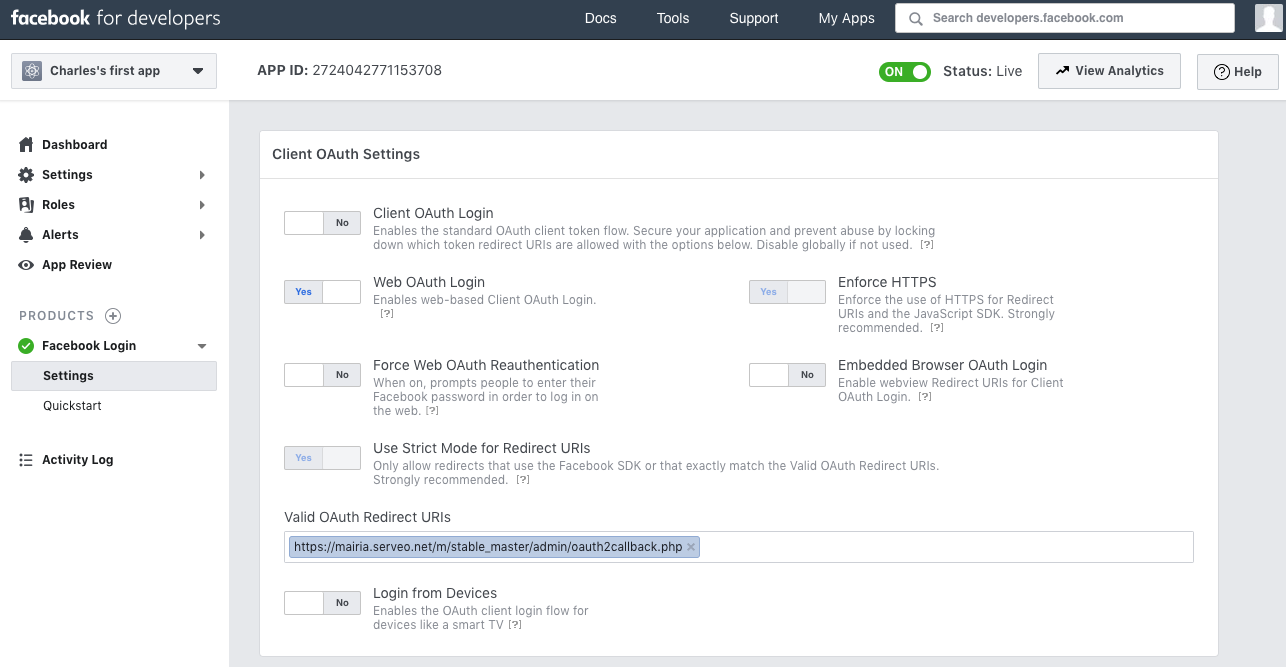This screenshot has height=667, width=1286.
Task: Click the Dashboard home icon
Action: [x=26, y=145]
